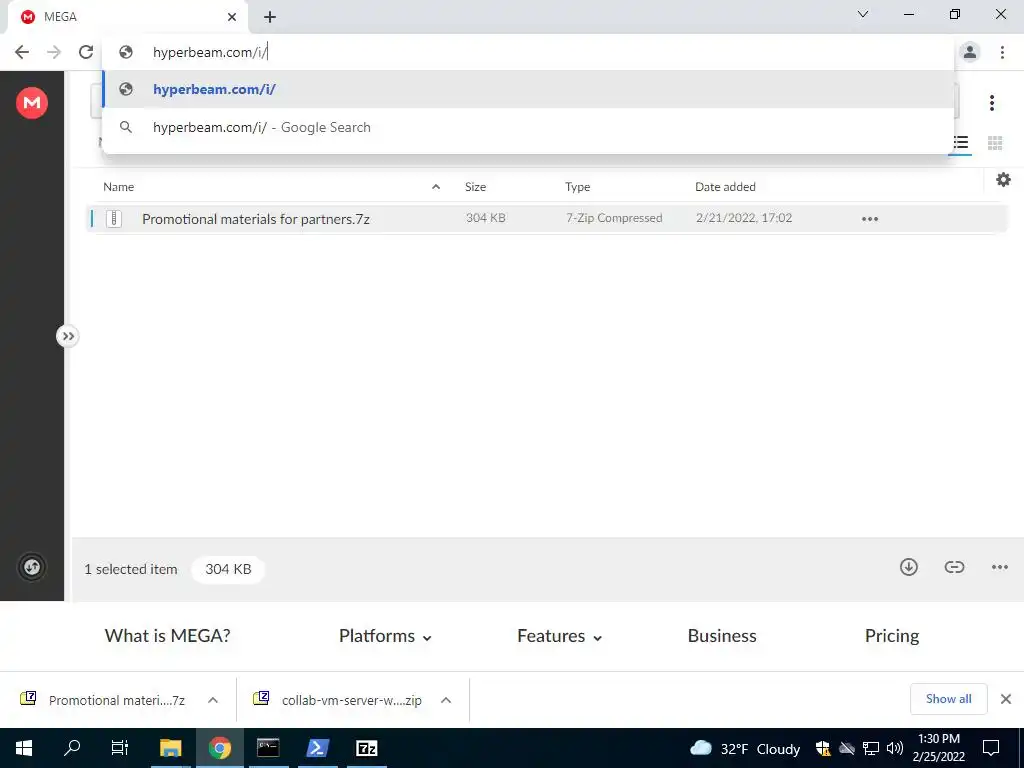
Task: Show all downloads
Action: click(948, 699)
